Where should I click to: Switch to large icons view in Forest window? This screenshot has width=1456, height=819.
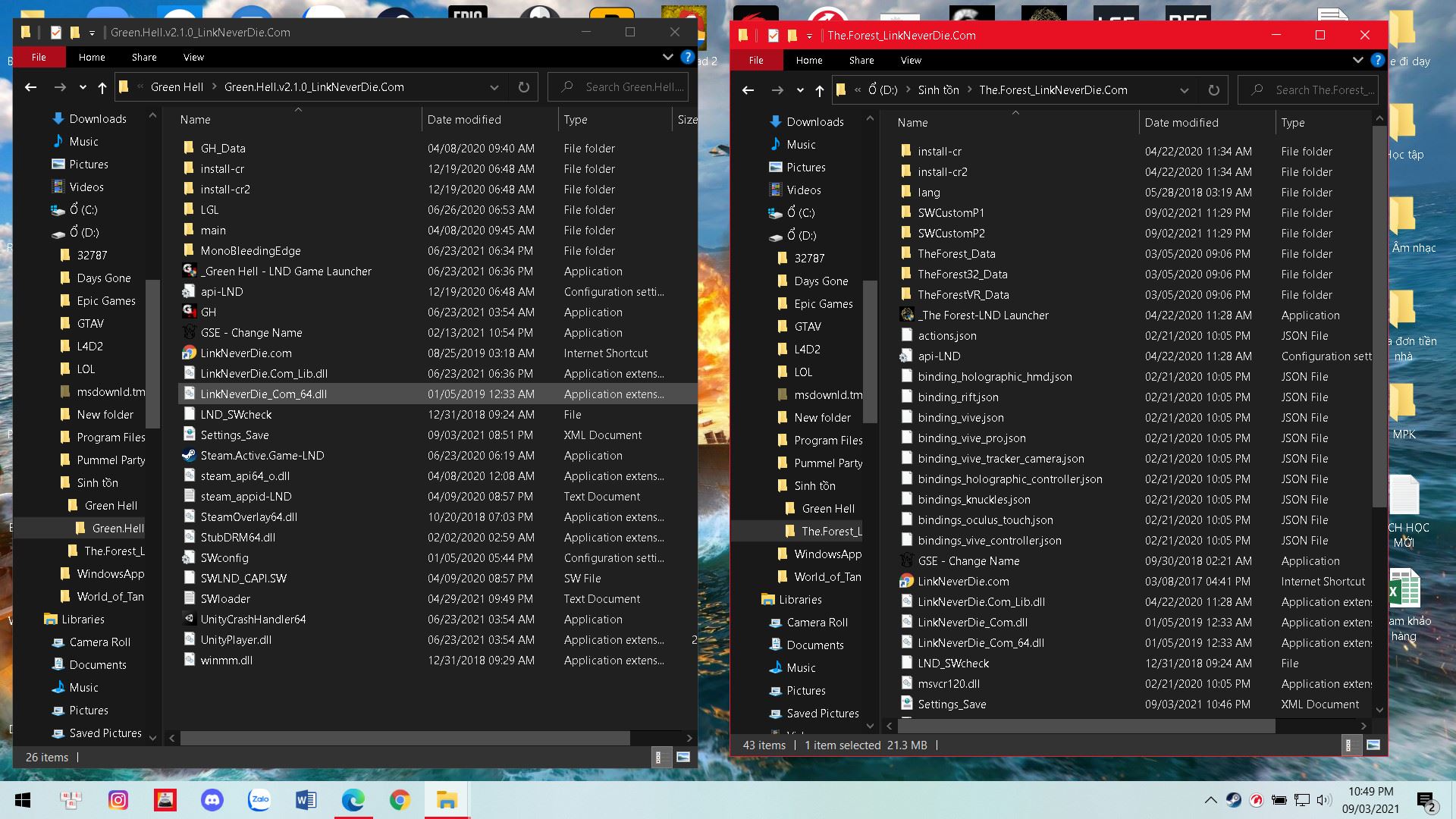1373,745
